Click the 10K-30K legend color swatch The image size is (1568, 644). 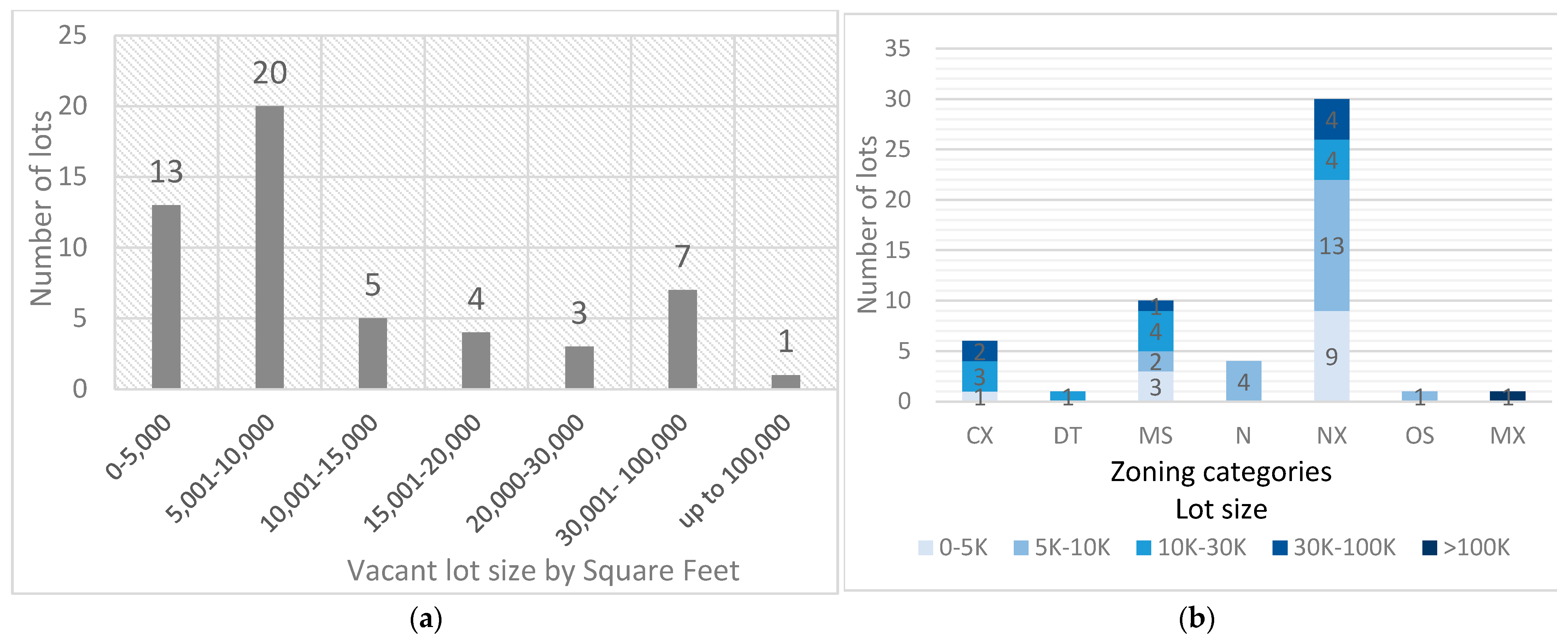pyautogui.click(x=1143, y=547)
